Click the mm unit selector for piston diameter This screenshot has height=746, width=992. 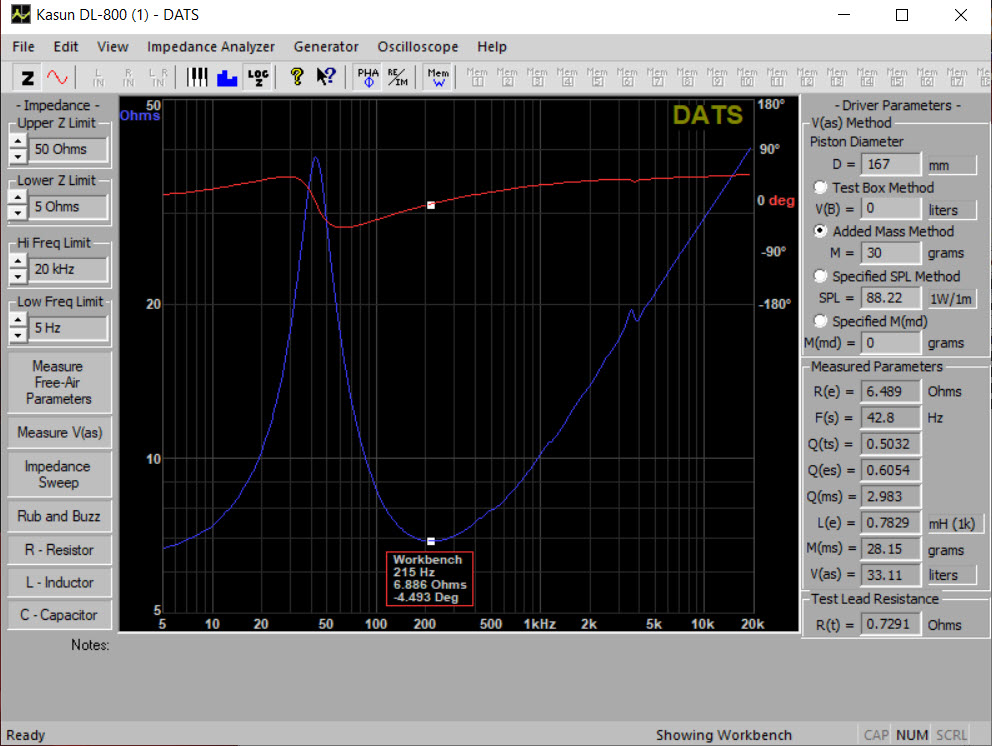950,165
